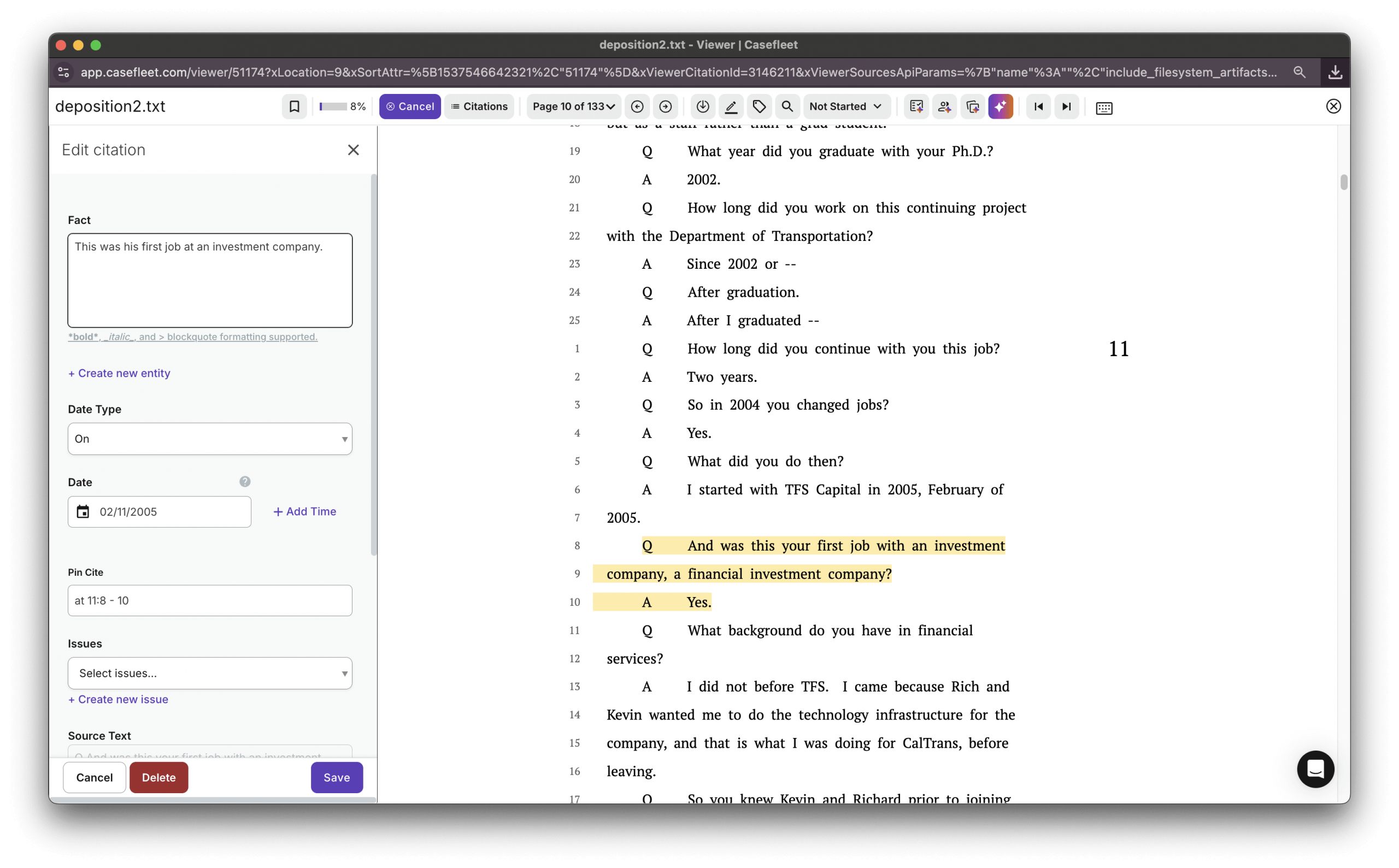The height and width of the screenshot is (868, 1399).
Task: Click the line starting "I started with TFS Capital"
Action: pyautogui.click(x=845, y=489)
